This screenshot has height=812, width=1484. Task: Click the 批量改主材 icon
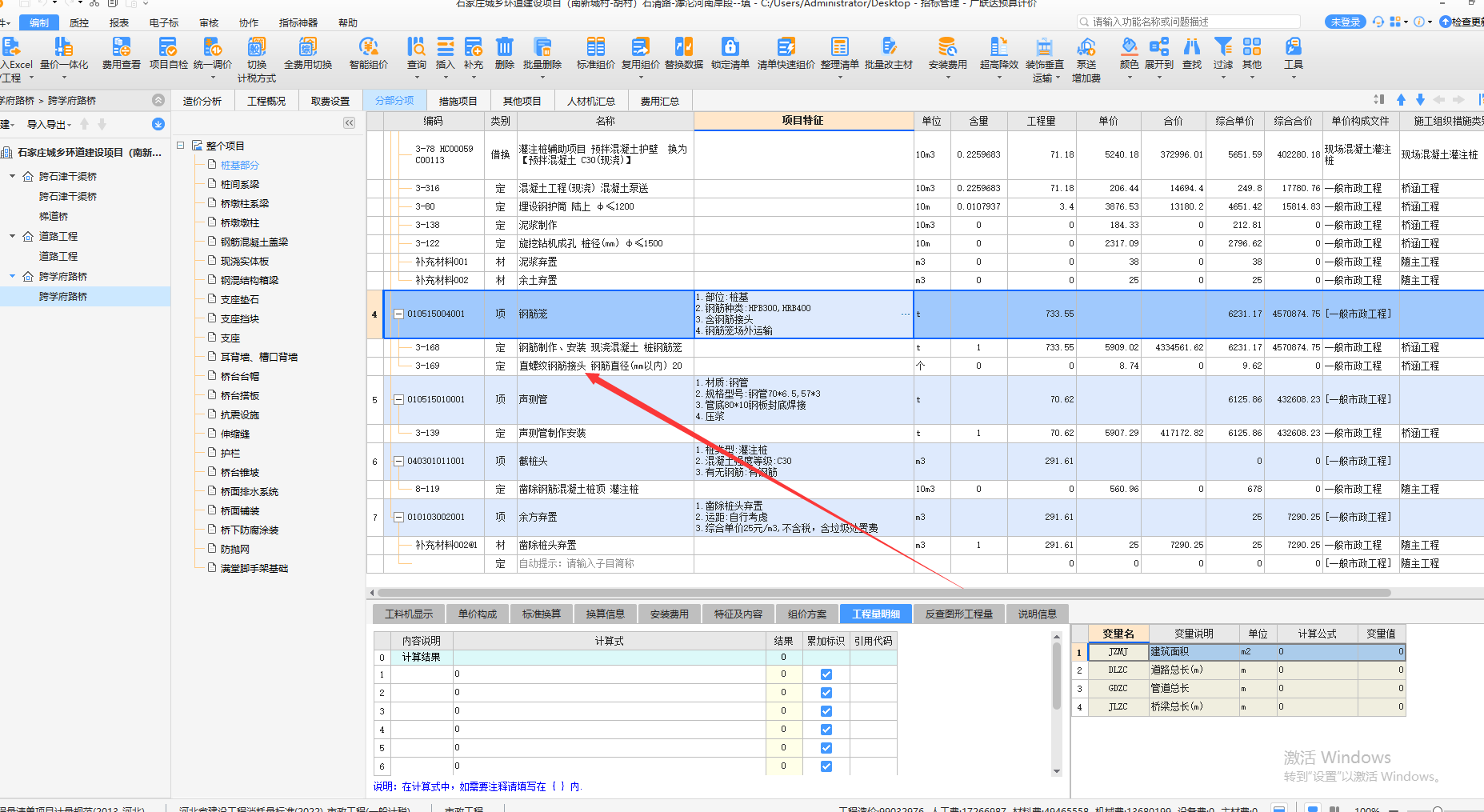coord(889,53)
